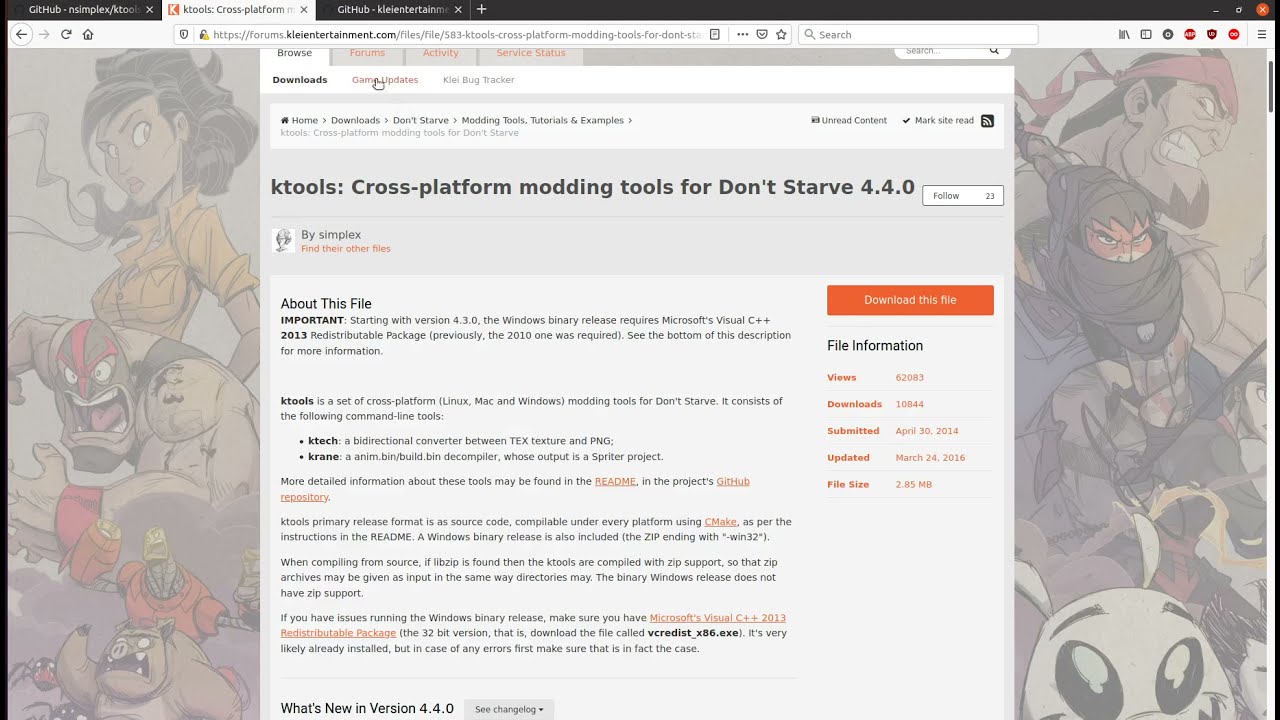Open Find their other files link
Screen dimensions: 1280x720
(x=346, y=249)
